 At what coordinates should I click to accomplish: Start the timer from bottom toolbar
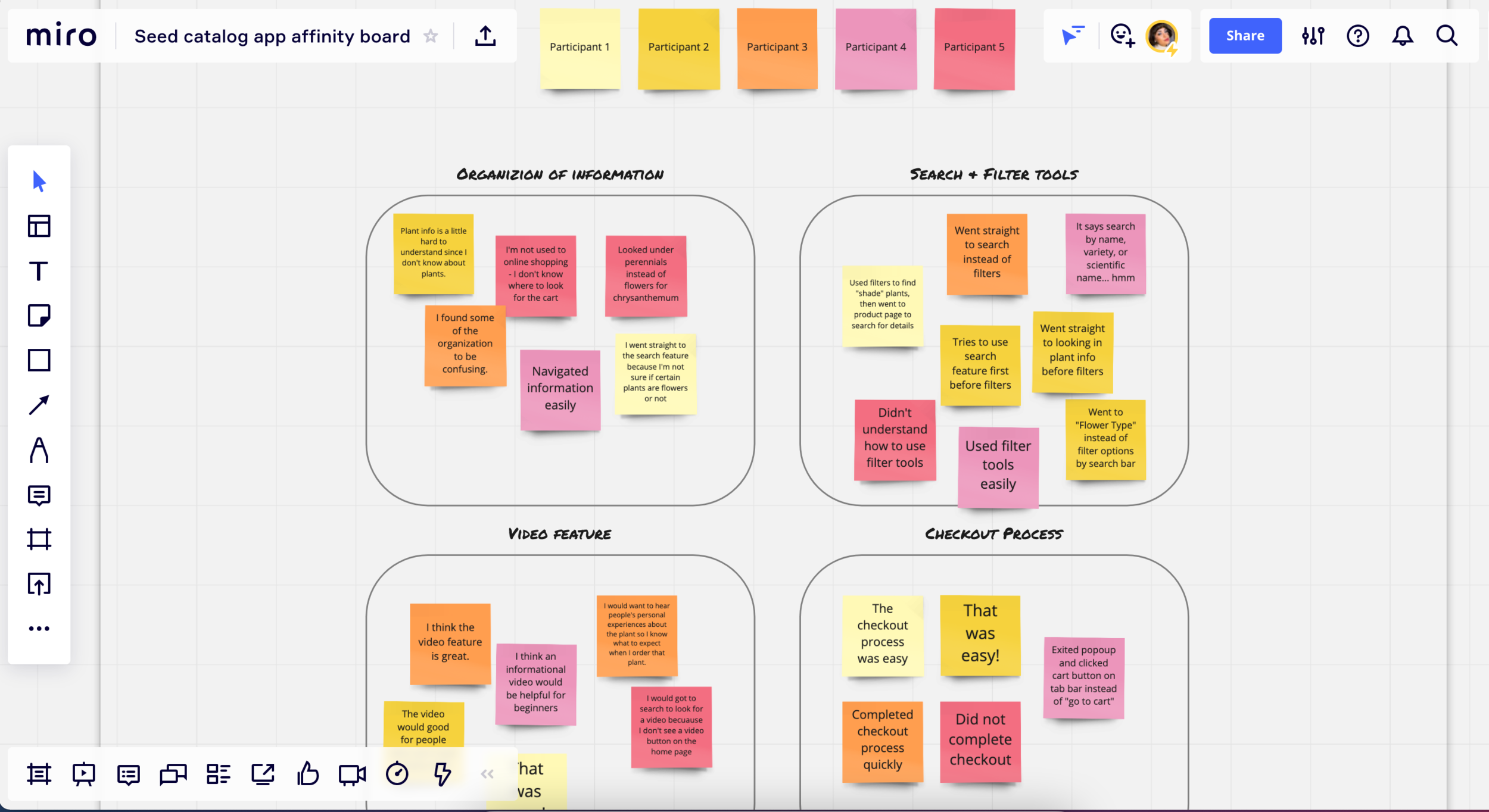coord(397,774)
